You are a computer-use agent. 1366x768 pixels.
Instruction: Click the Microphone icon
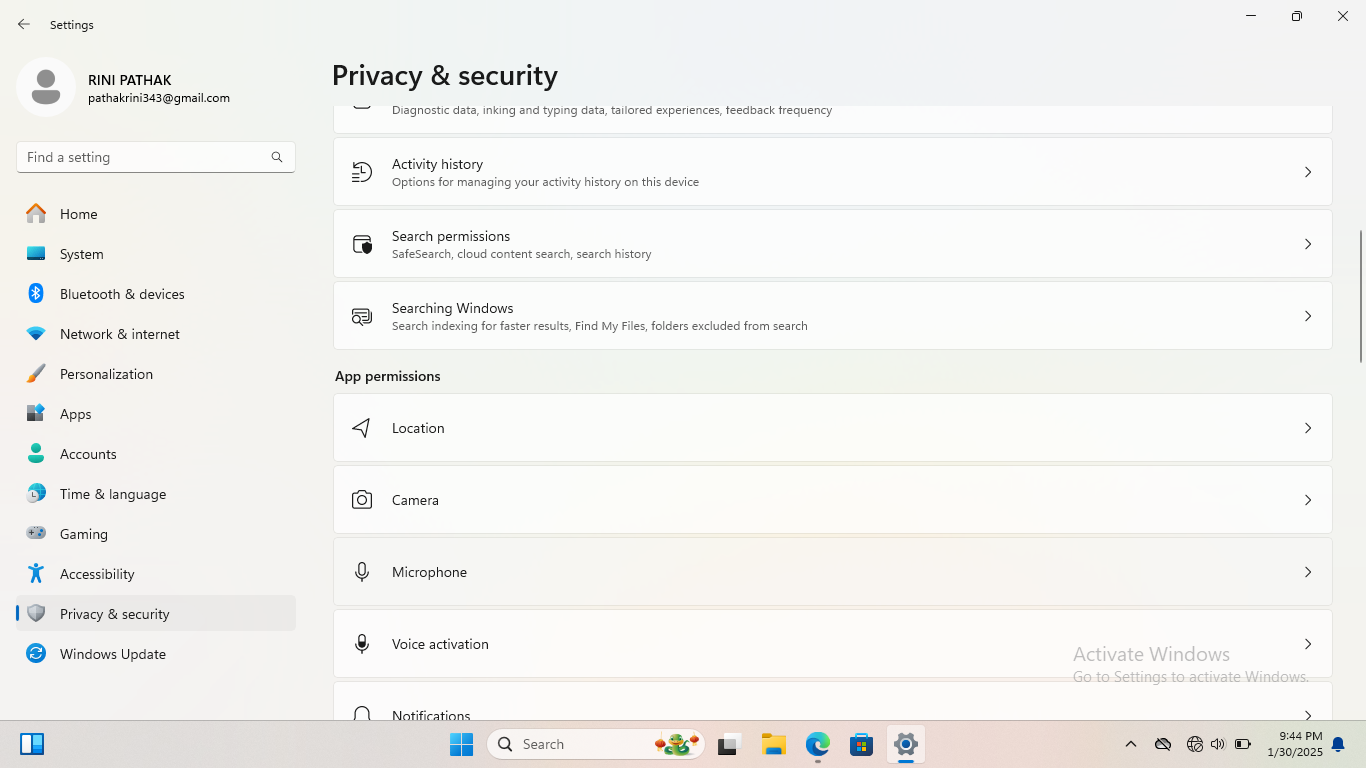[362, 572]
